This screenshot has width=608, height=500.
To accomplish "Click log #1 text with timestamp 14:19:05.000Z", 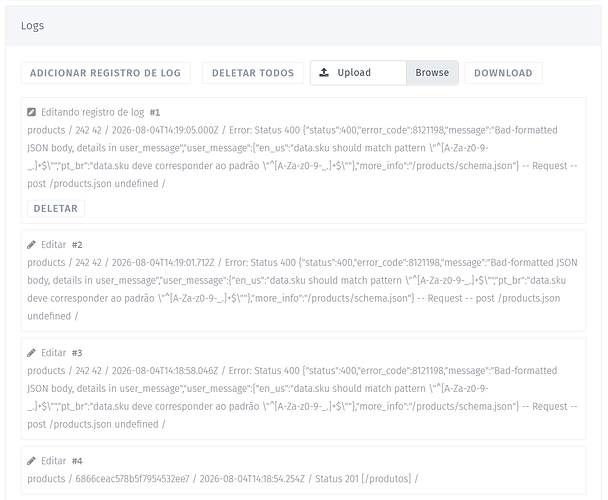I will (x=302, y=157).
